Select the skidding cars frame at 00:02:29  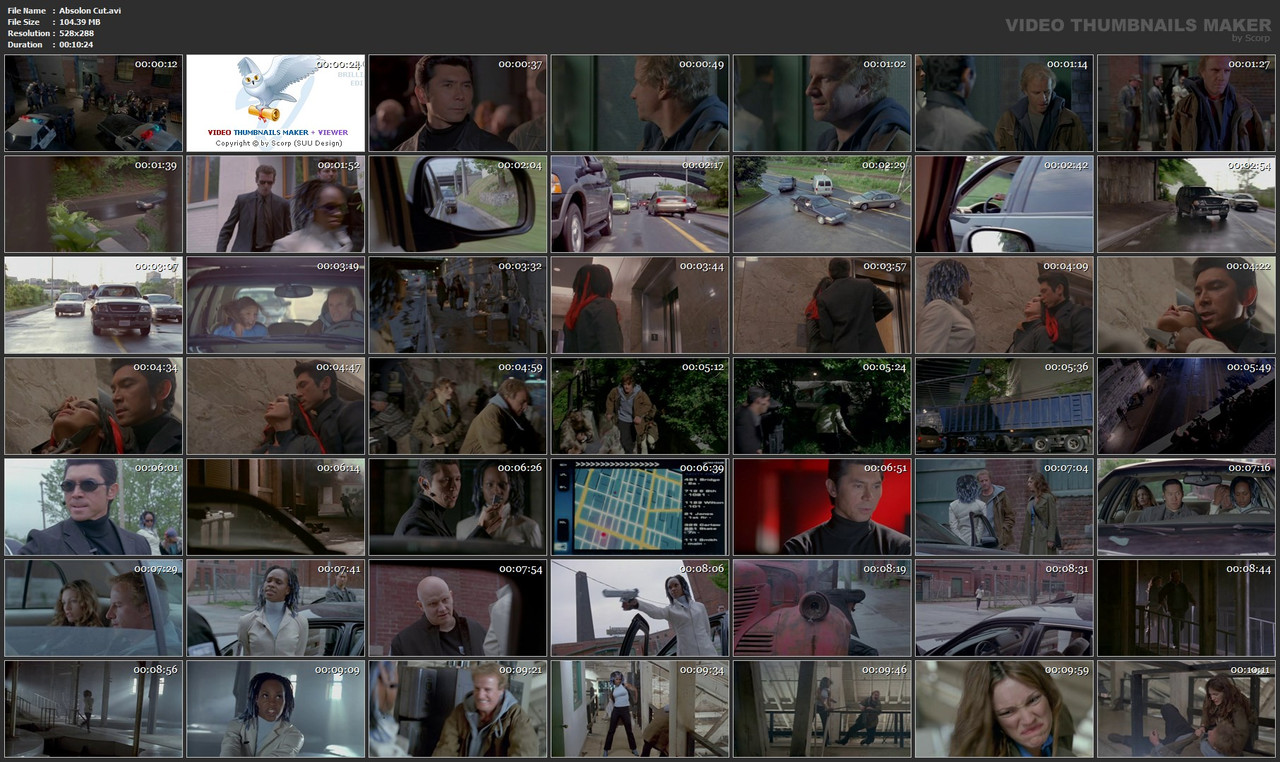822,204
